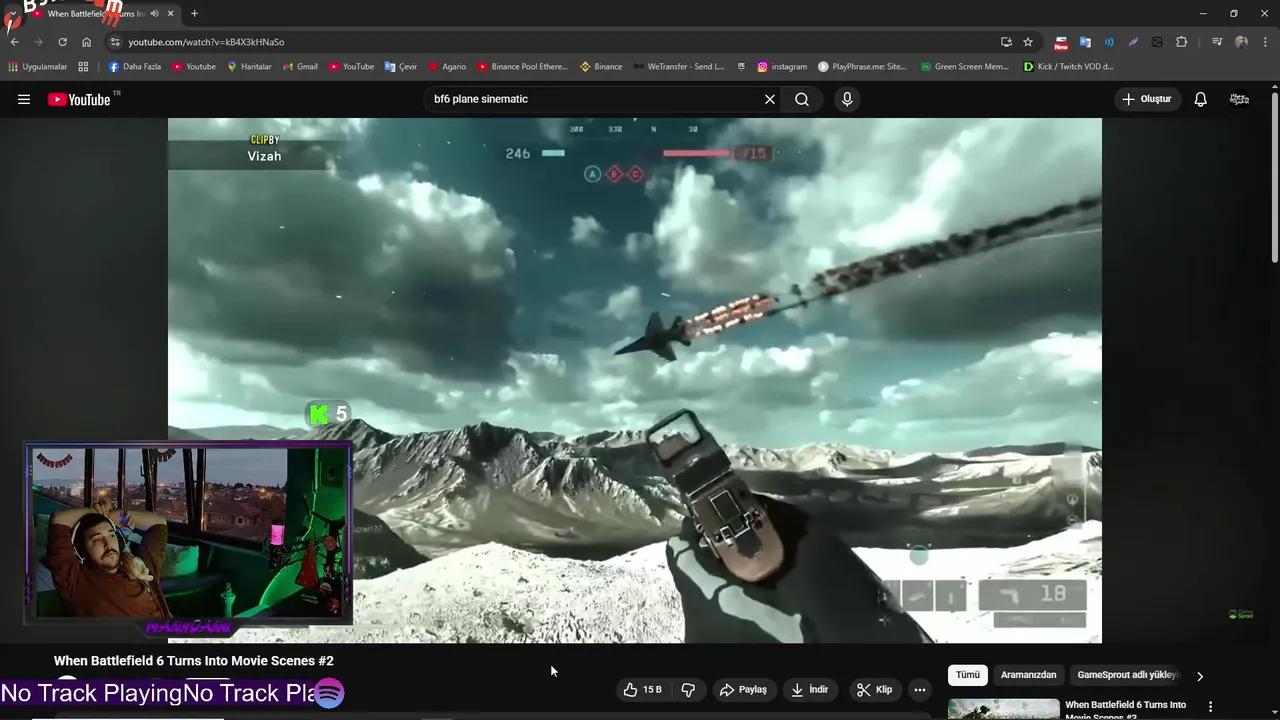The width and height of the screenshot is (1280, 720).
Task: Open the Uygulamalar apps bookmark
Action: click(x=37, y=67)
